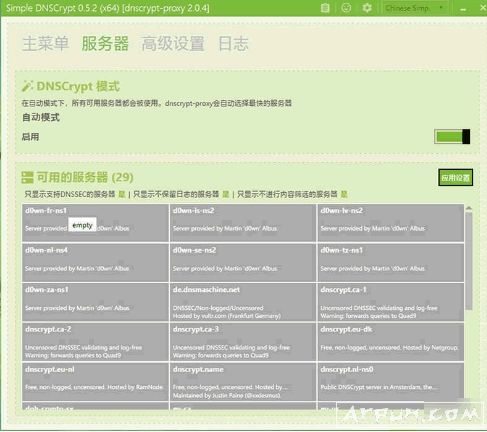Select server dnscrypt.ca-2

coord(95,342)
